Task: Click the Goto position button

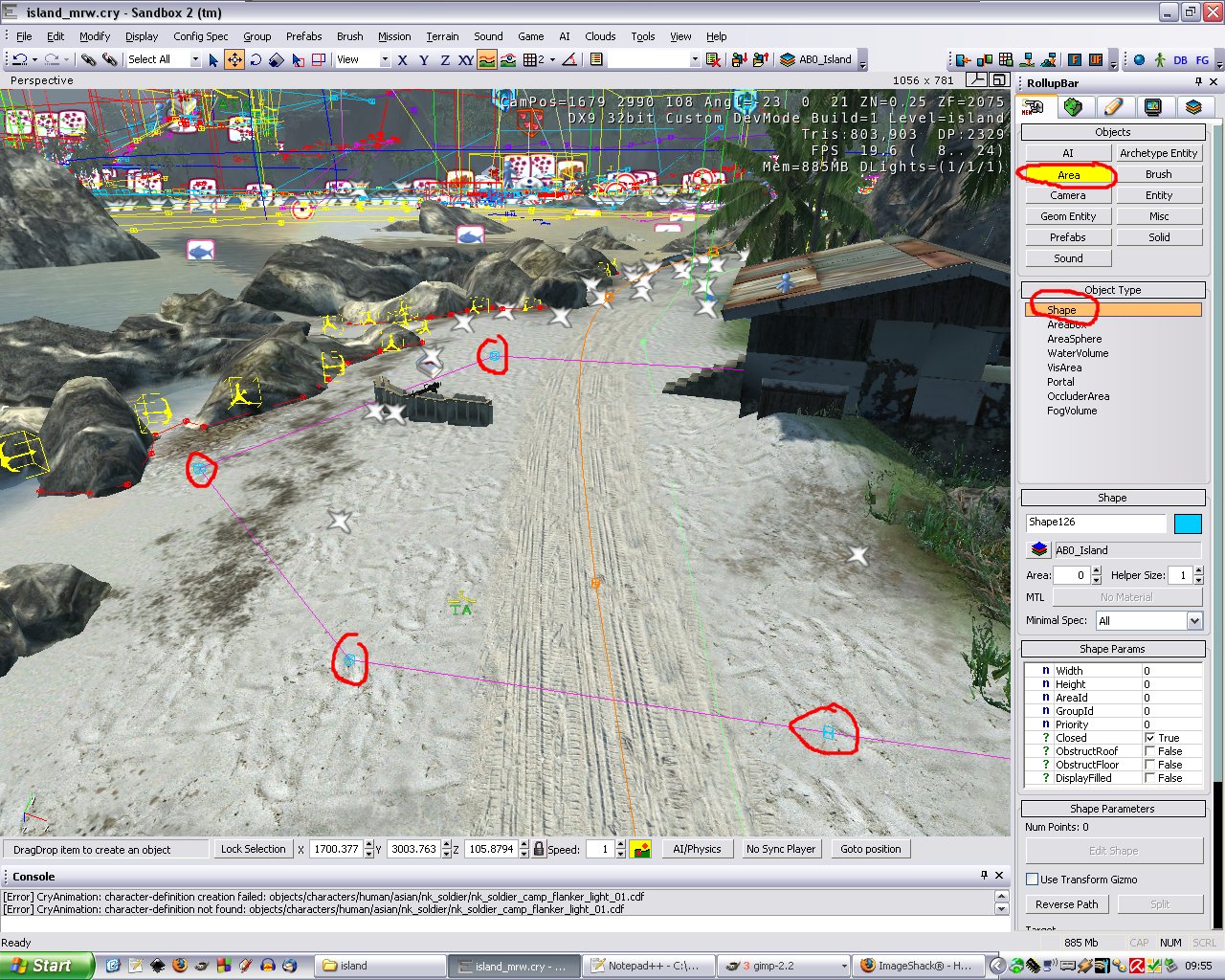Action: click(870, 849)
